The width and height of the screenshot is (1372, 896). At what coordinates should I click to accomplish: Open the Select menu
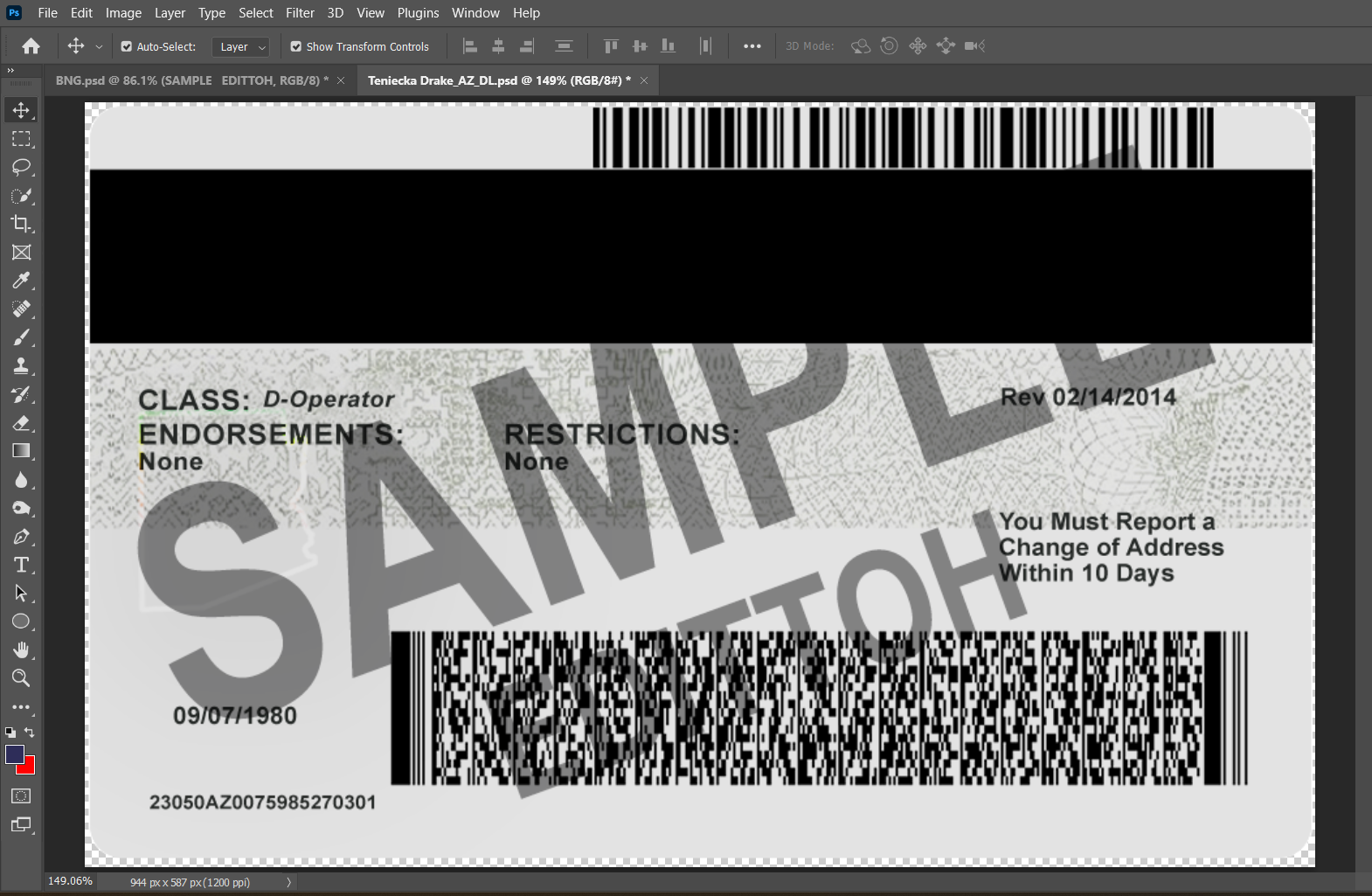[256, 13]
